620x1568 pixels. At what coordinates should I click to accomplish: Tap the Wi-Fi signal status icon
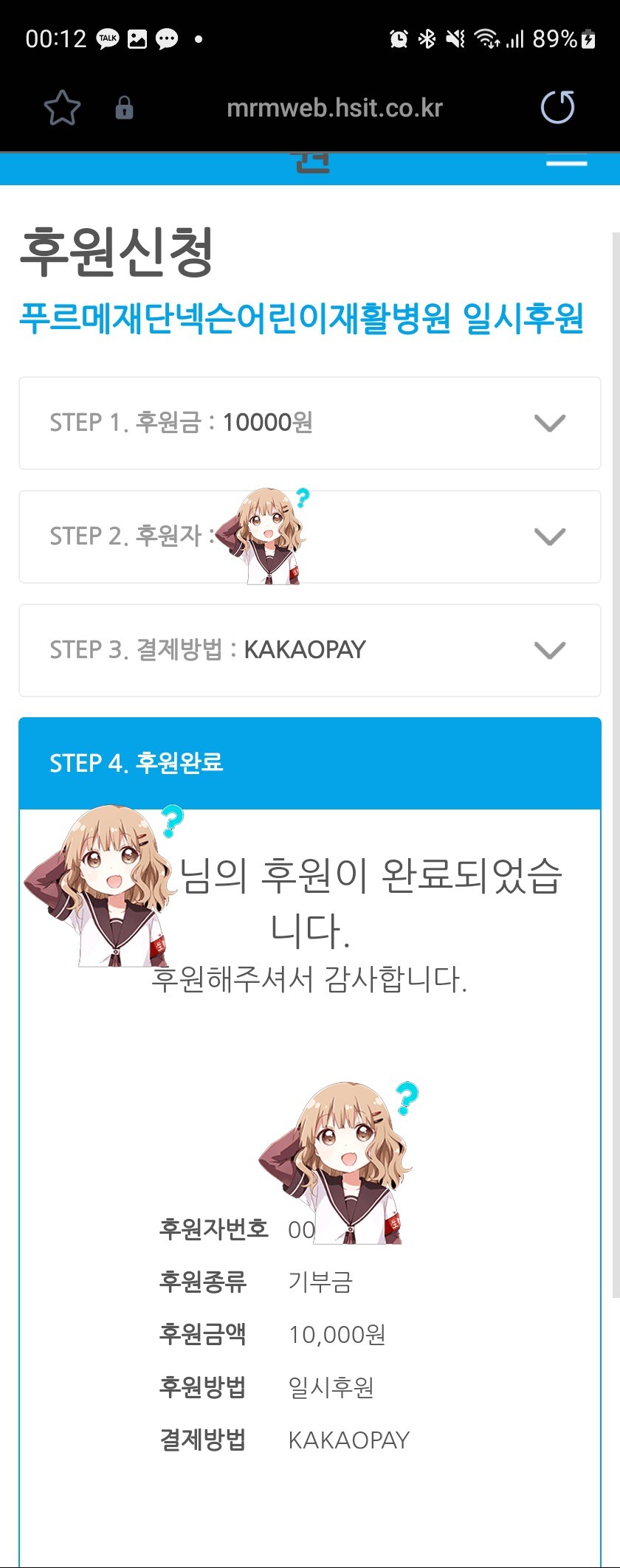pos(487,38)
